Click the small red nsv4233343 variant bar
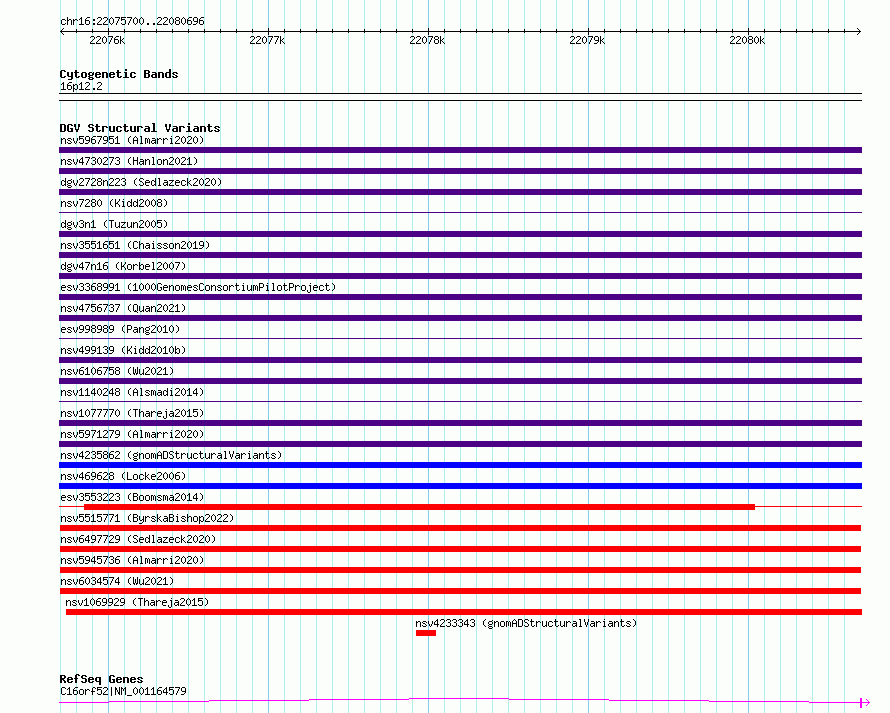 point(426,633)
